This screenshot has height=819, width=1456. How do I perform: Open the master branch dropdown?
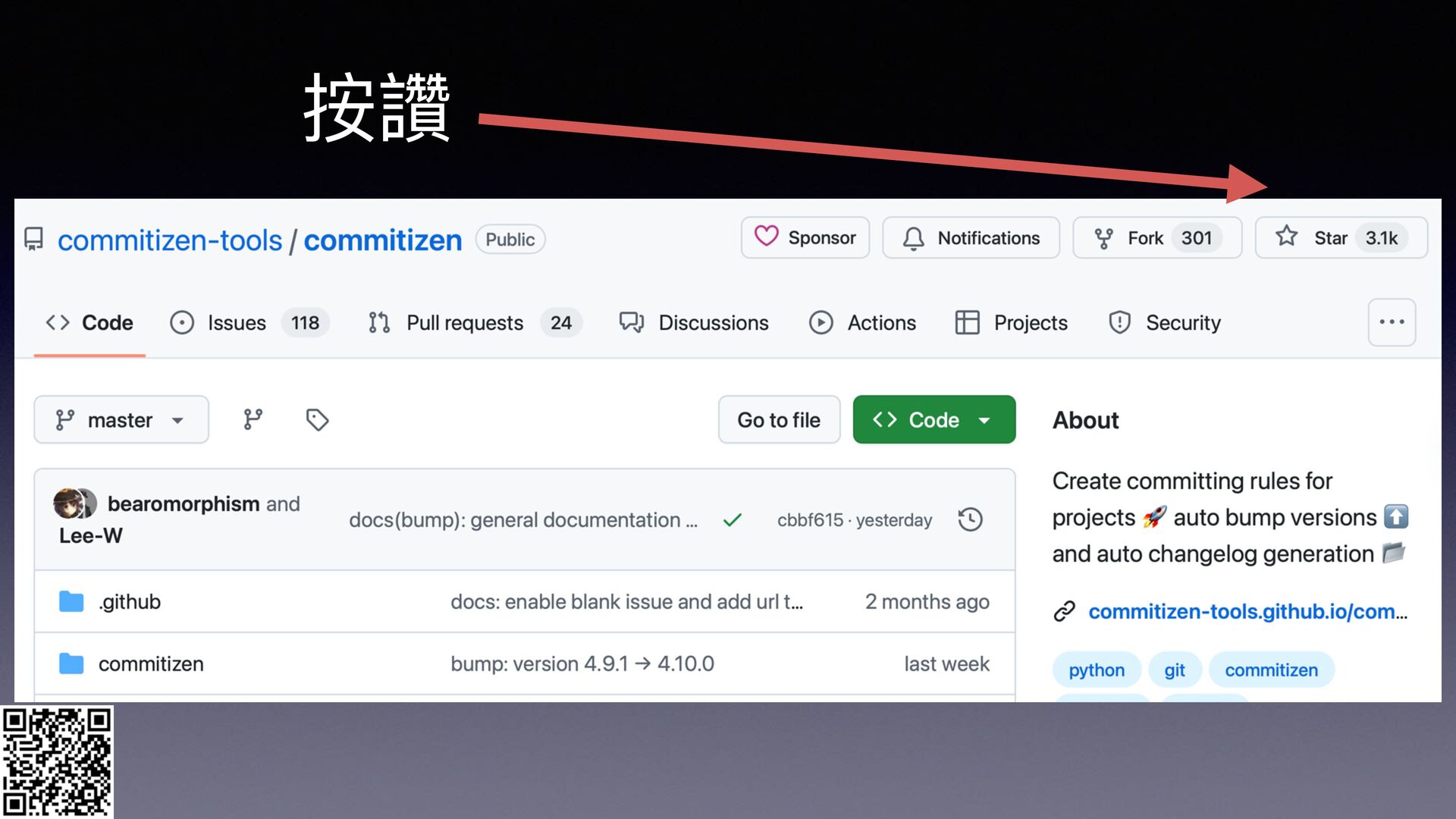tap(121, 419)
